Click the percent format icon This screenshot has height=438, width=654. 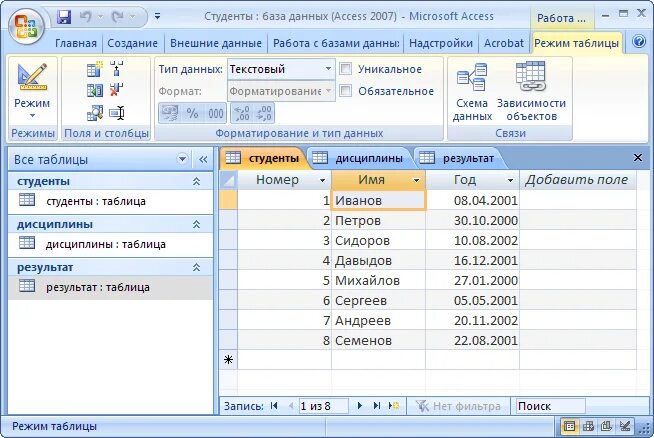[192, 113]
